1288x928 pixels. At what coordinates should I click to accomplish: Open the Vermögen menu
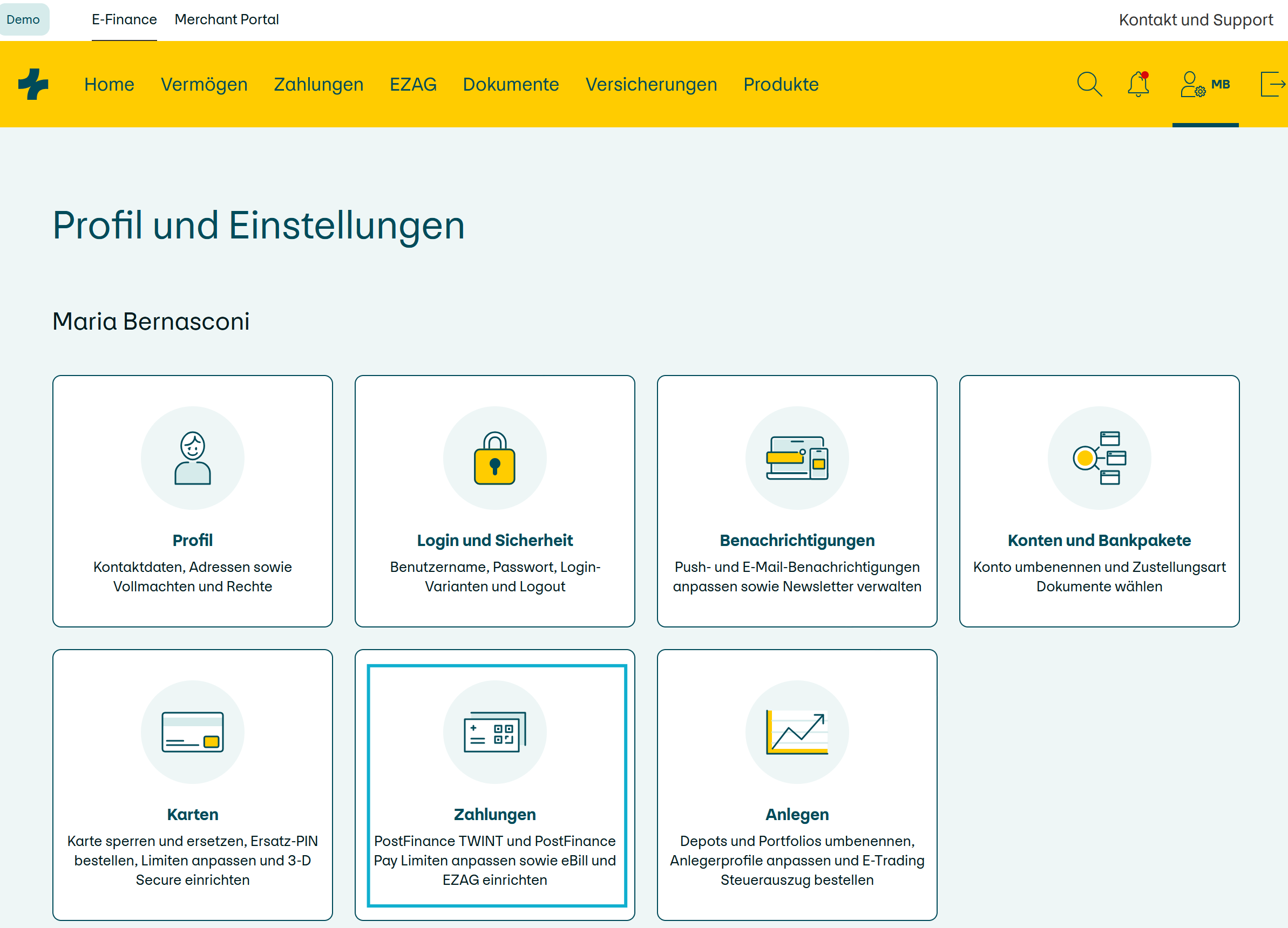(204, 84)
